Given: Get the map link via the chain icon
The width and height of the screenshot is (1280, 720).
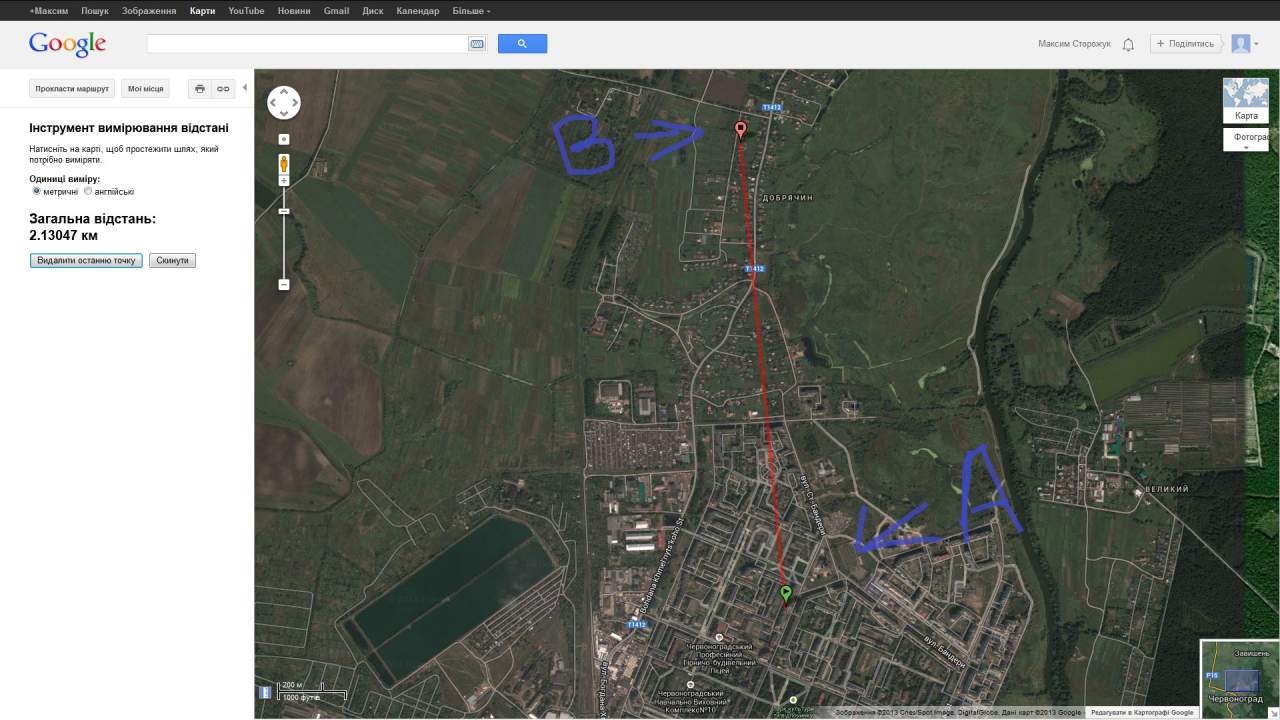Looking at the screenshot, I should pos(223,89).
